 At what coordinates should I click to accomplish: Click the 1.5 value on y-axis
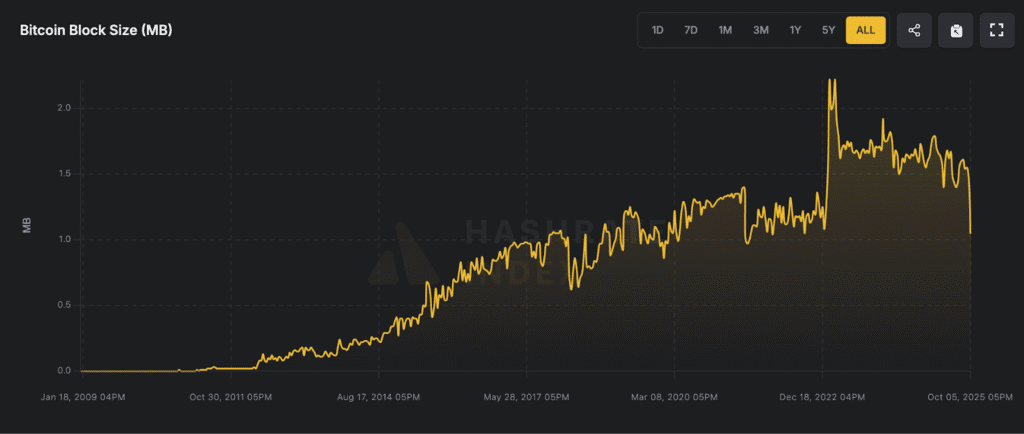65,173
